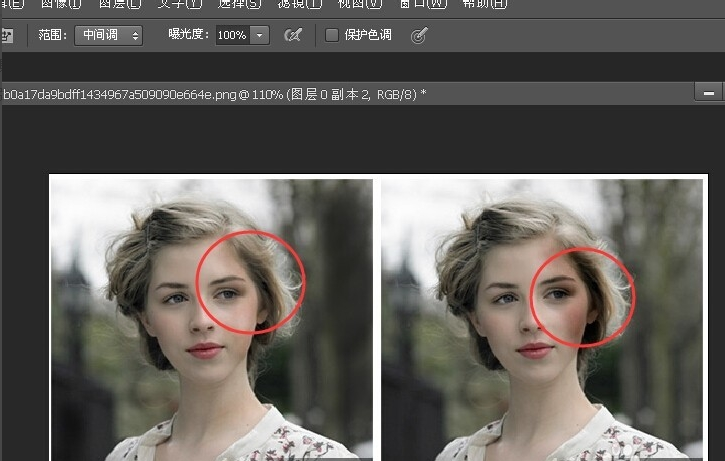Open the 帮助(H) menu
The width and height of the screenshot is (725, 461).
click(x=483, y=3)
